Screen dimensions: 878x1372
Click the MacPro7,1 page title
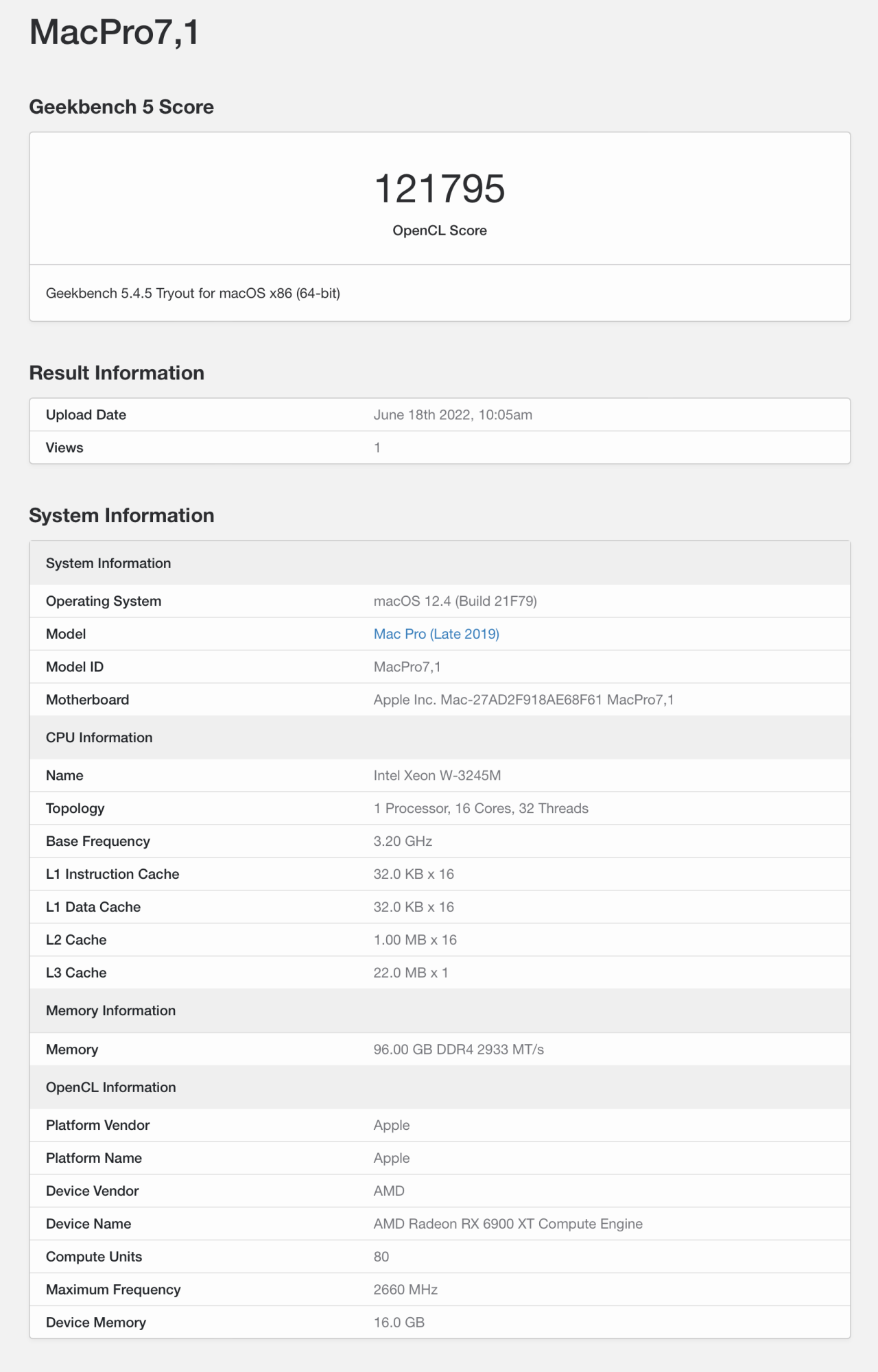(x=115, y=32)
